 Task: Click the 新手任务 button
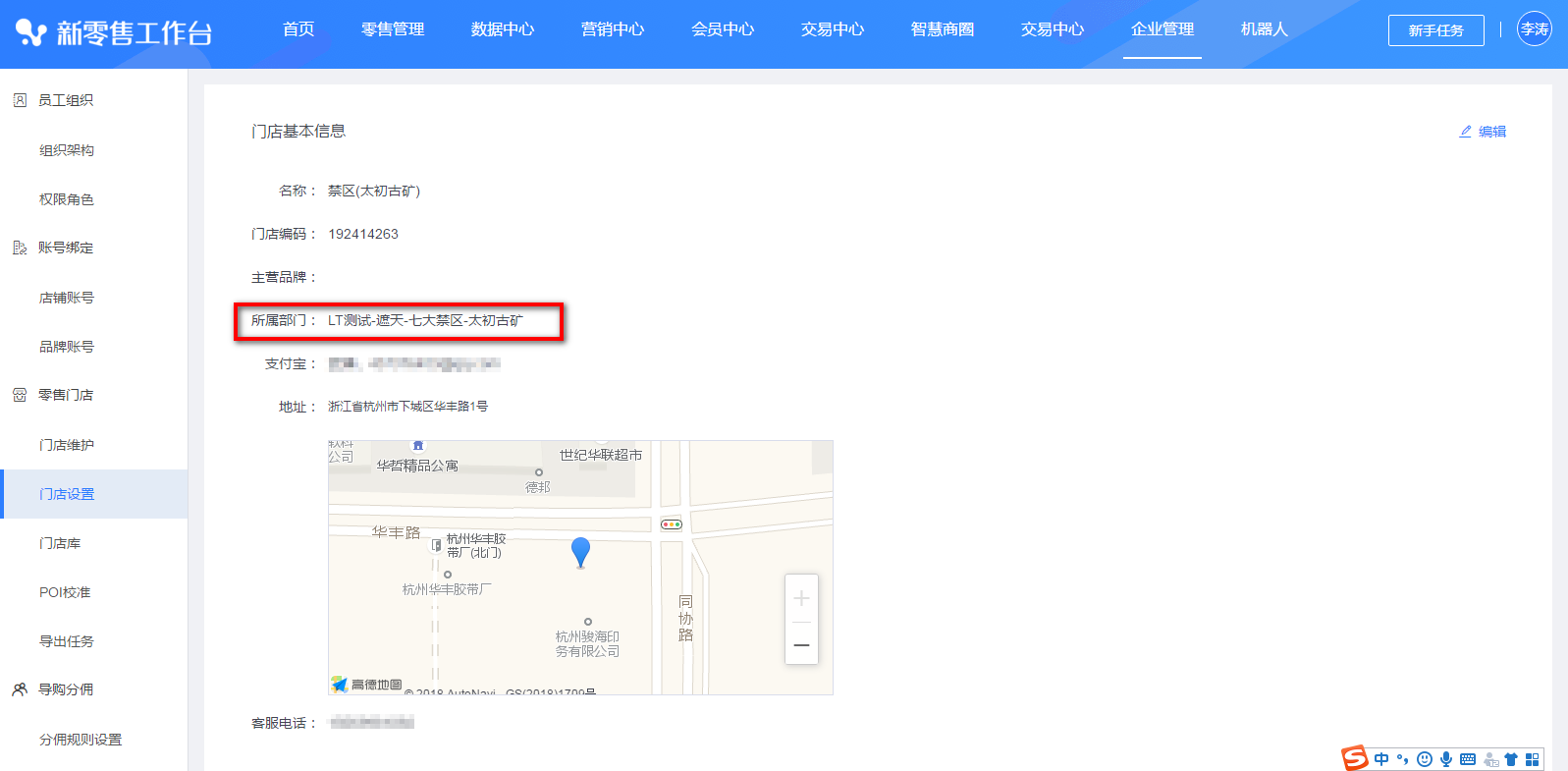point(1435,30)
